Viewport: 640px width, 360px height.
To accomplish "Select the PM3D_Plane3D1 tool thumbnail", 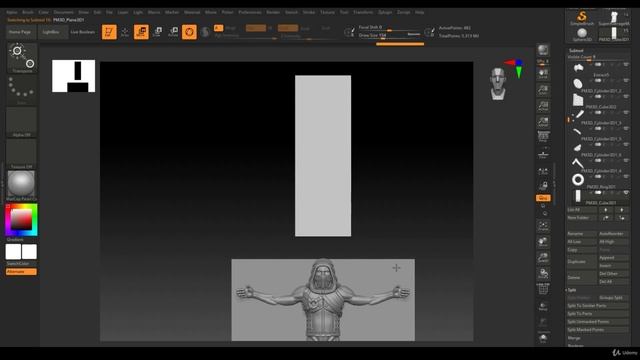I will pyautogui.click(x=613, y=34).
